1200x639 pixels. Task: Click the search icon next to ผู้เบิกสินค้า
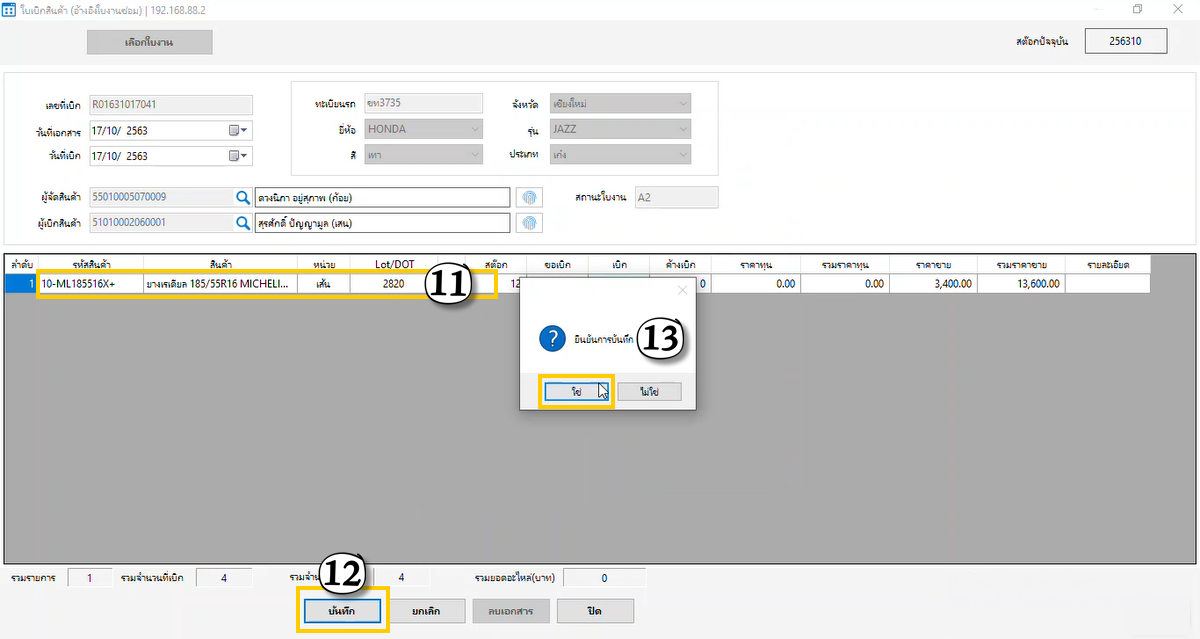(x=242, y=223)
